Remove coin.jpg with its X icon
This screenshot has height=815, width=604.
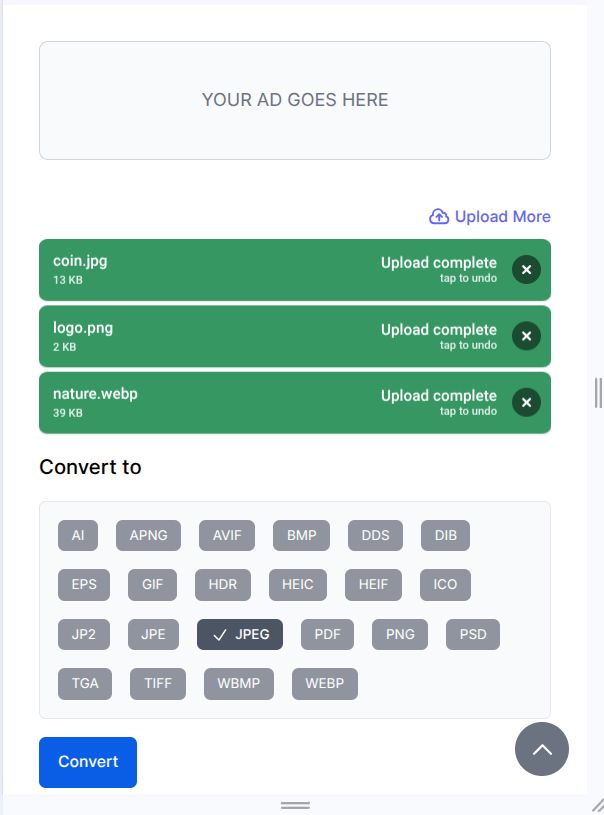pos(526,270)
